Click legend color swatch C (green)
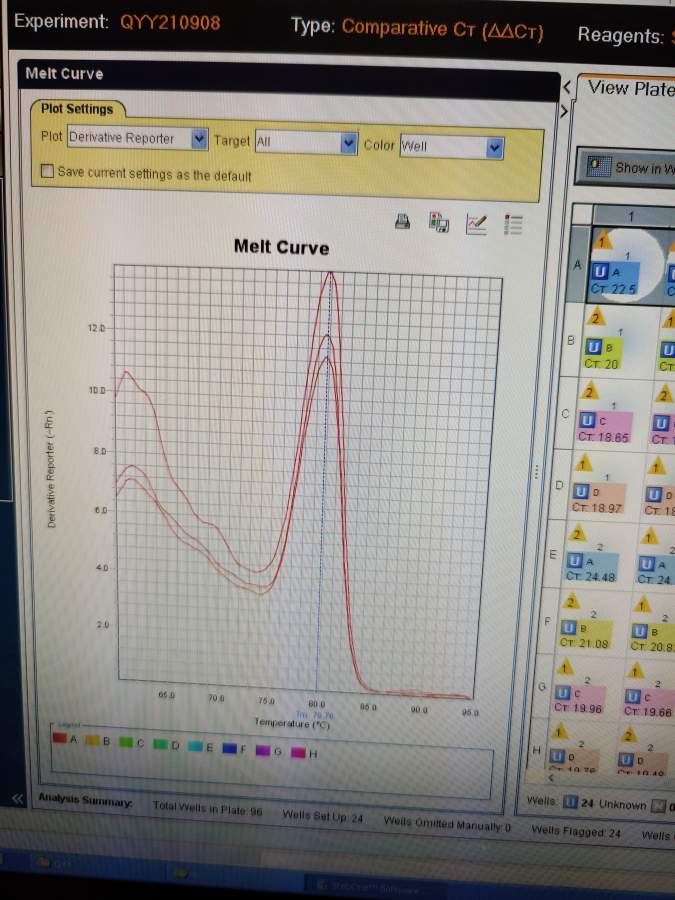 click(126, 742)
